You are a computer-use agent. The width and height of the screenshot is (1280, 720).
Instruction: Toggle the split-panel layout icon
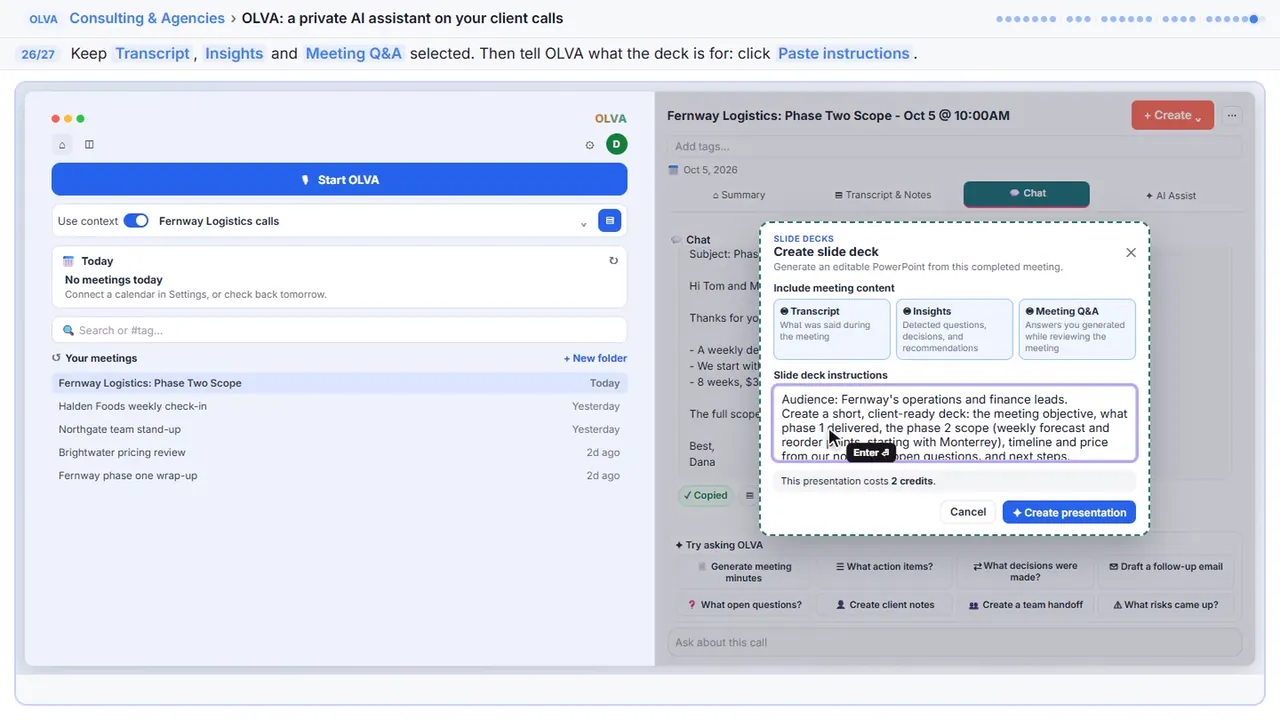(89, 145)
